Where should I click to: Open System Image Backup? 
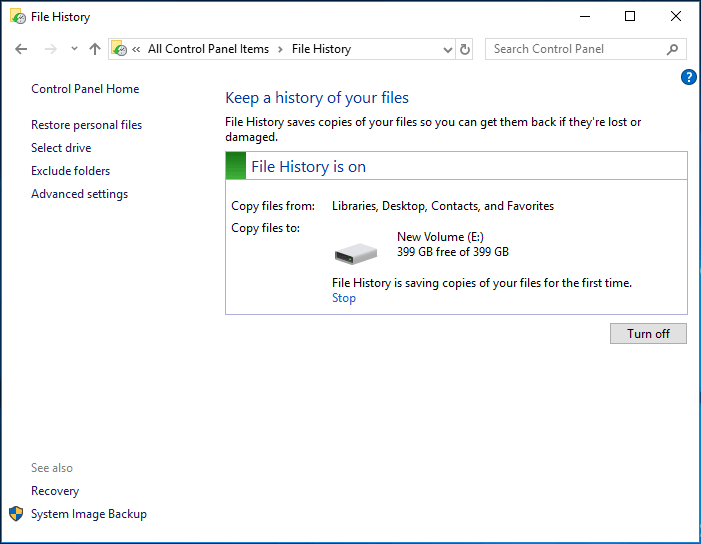click(x=89, y=514)
